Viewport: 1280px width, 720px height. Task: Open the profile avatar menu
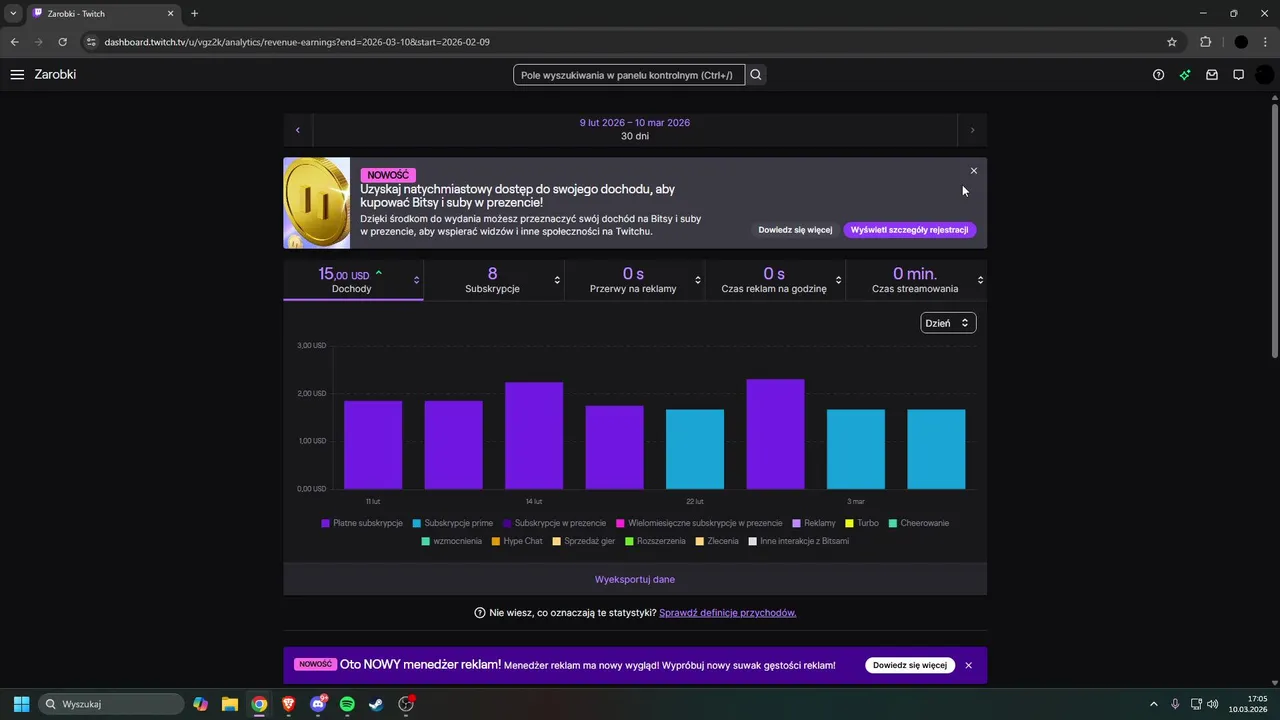[x=1264, y=75]
